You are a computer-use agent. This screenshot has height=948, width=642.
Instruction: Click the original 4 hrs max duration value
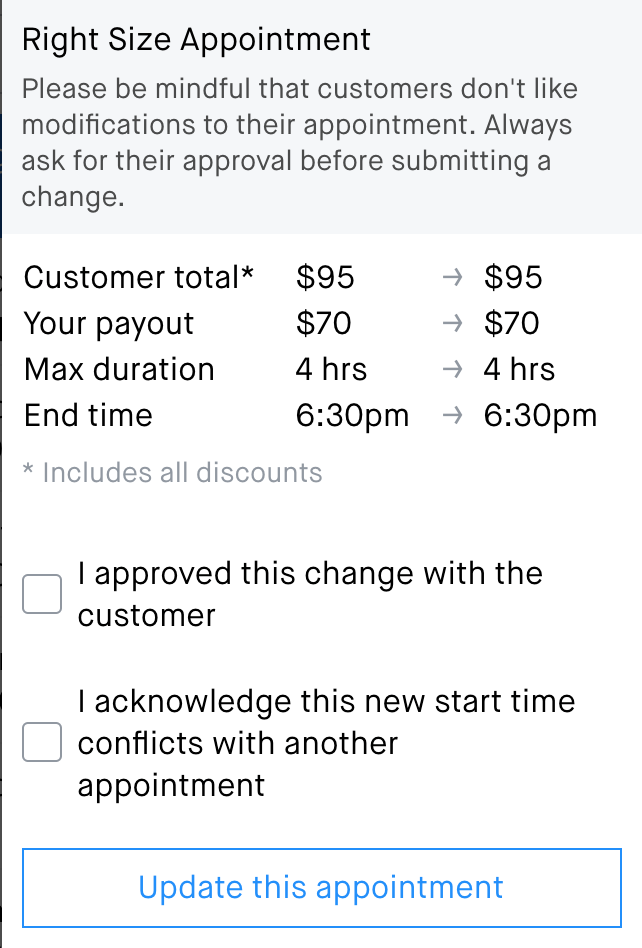tap(331, 370)
